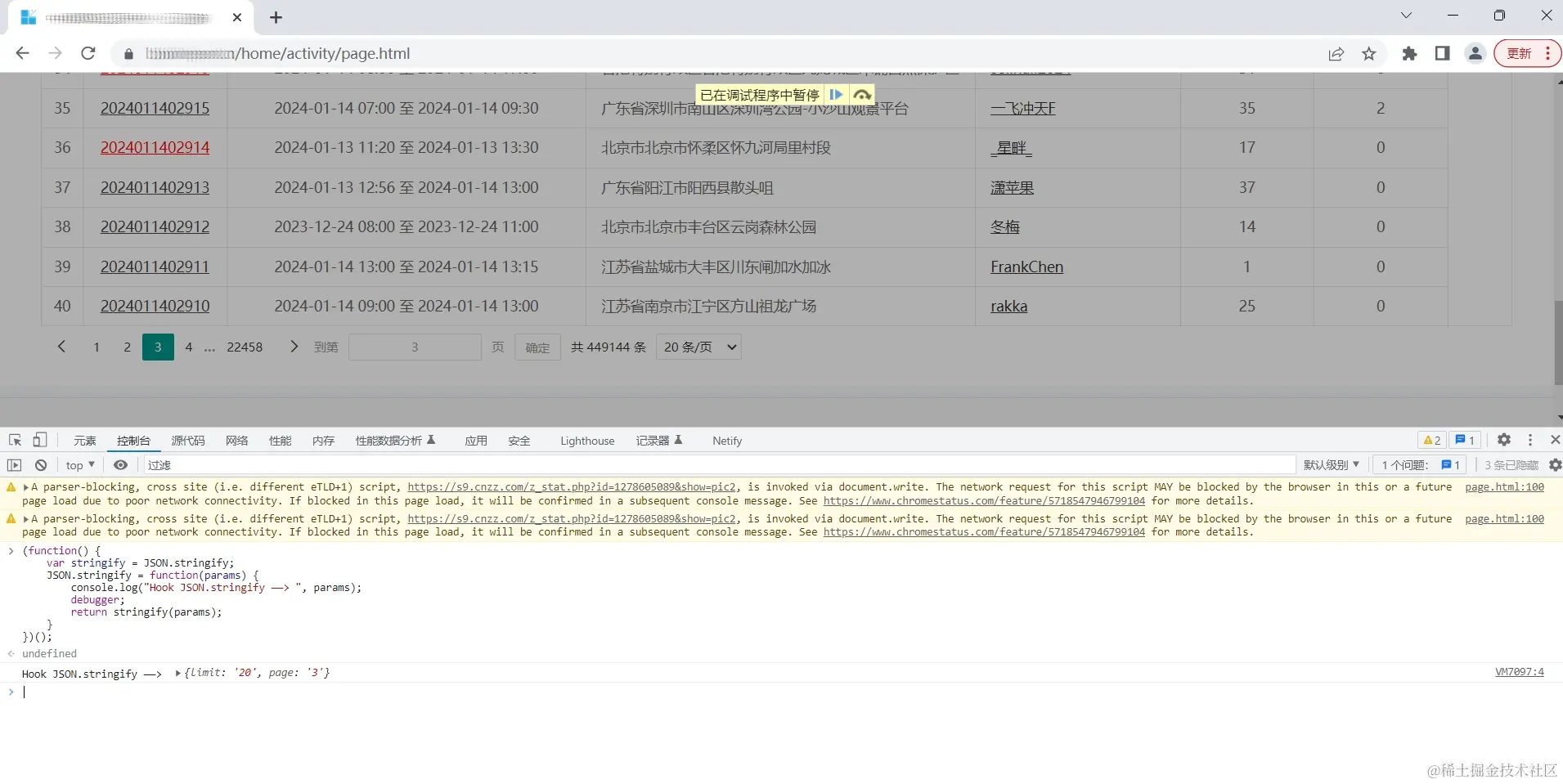The image size is (1563, 784).
Task: Open the VM7097:4 source link
Action: click(1520, 672)
